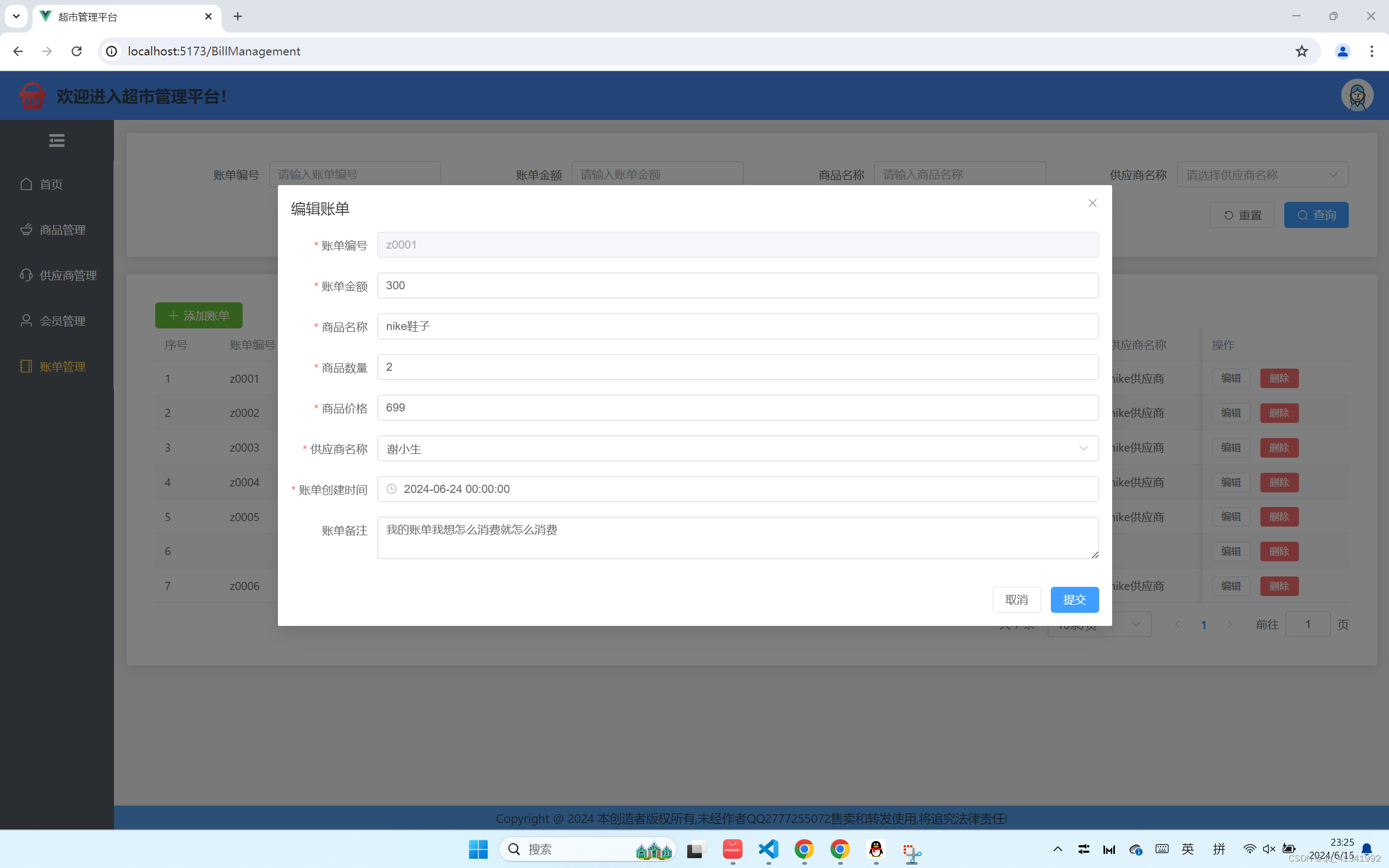Click the clock icon in 账单创建时间 field
The width and height of the screenshot is (1389, 868).
pos(391,489)
